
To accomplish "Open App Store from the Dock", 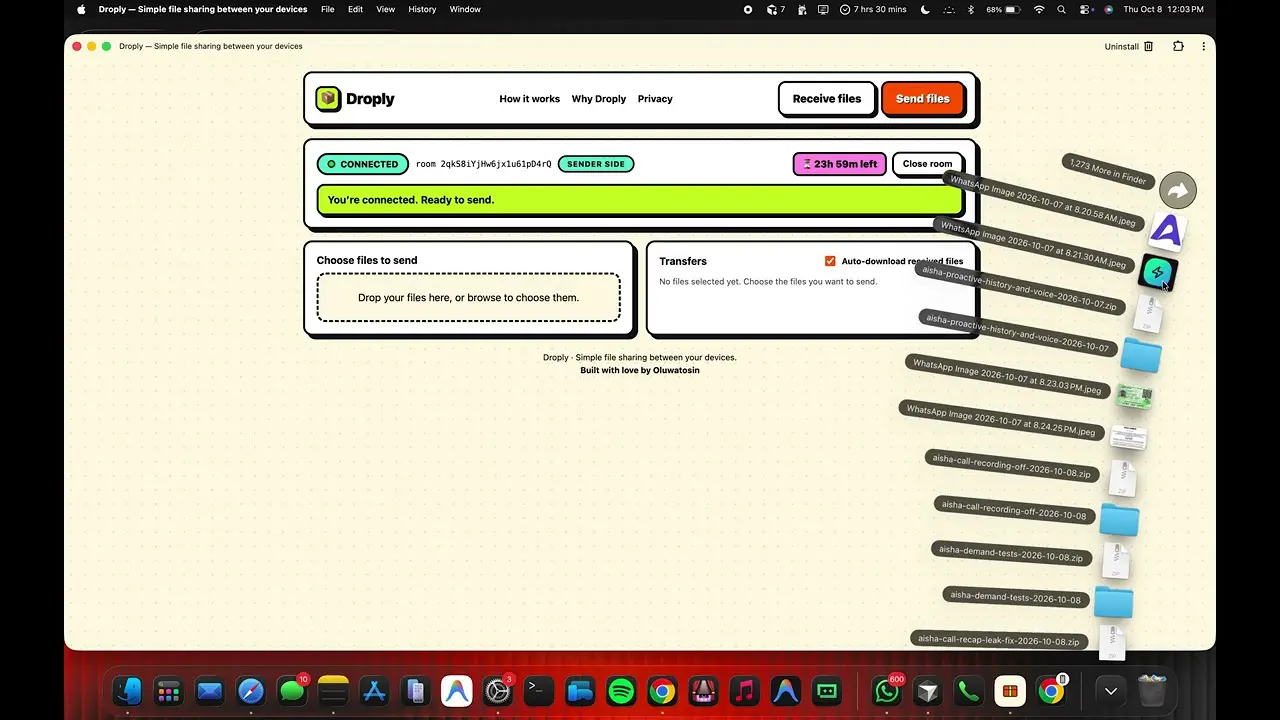I will 374,691.
